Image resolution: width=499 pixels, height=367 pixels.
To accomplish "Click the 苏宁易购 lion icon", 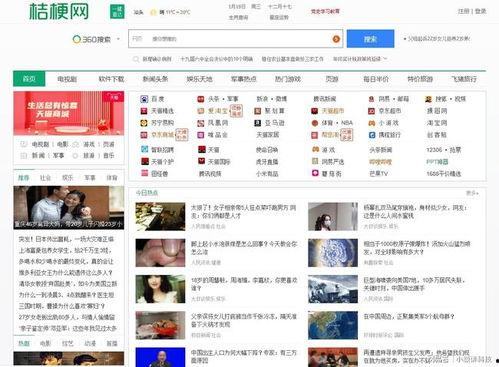I will pyautogui.click(x=144, y=123).
